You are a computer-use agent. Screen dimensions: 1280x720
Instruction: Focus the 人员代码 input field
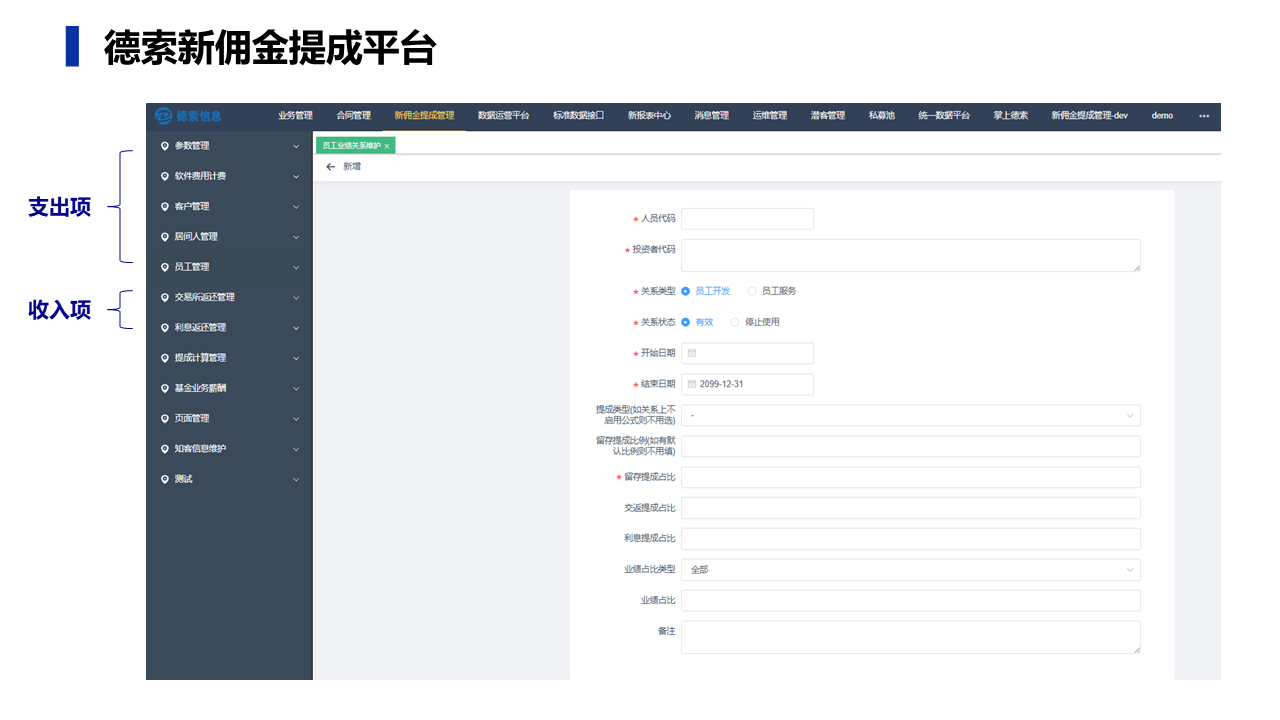coord(748,219)
